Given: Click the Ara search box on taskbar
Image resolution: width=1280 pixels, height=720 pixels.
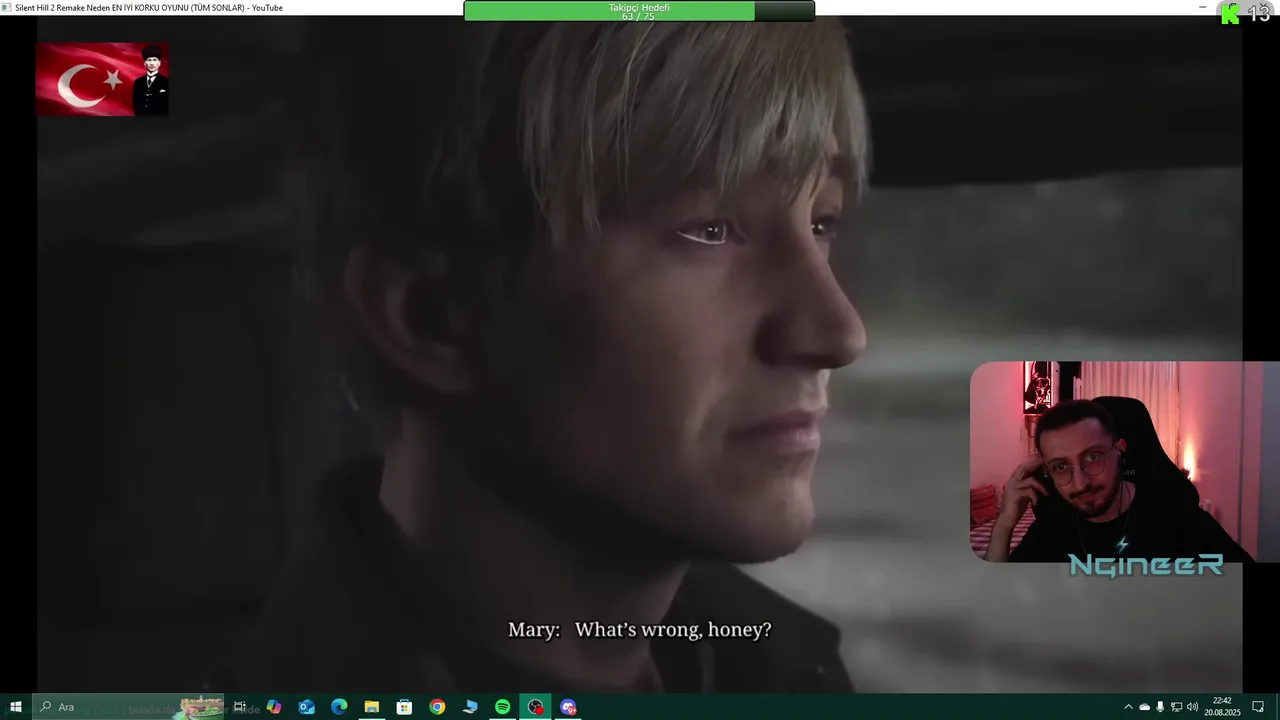Looking at the screenshot, I should coord(130,707).
